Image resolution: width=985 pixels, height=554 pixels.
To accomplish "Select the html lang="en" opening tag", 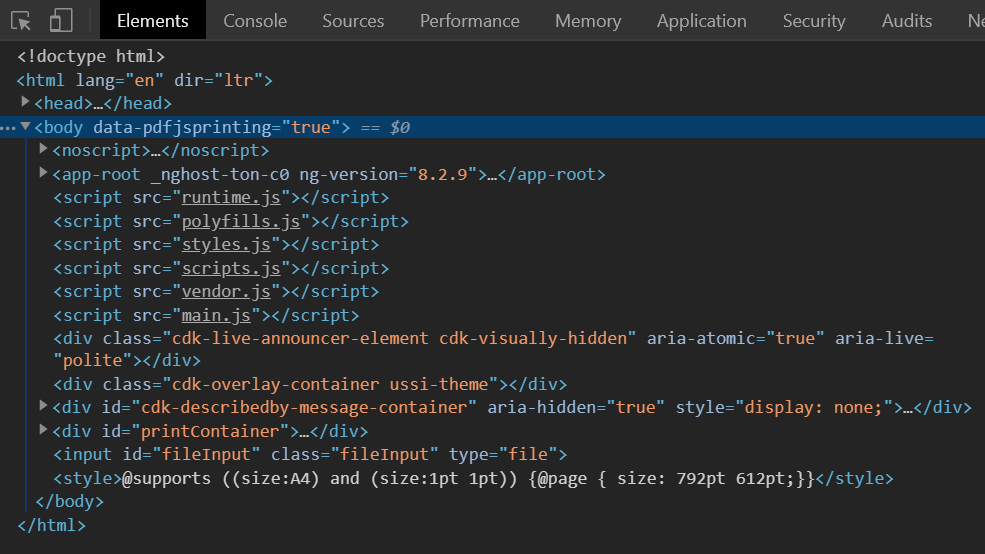I will coord(144,80).
